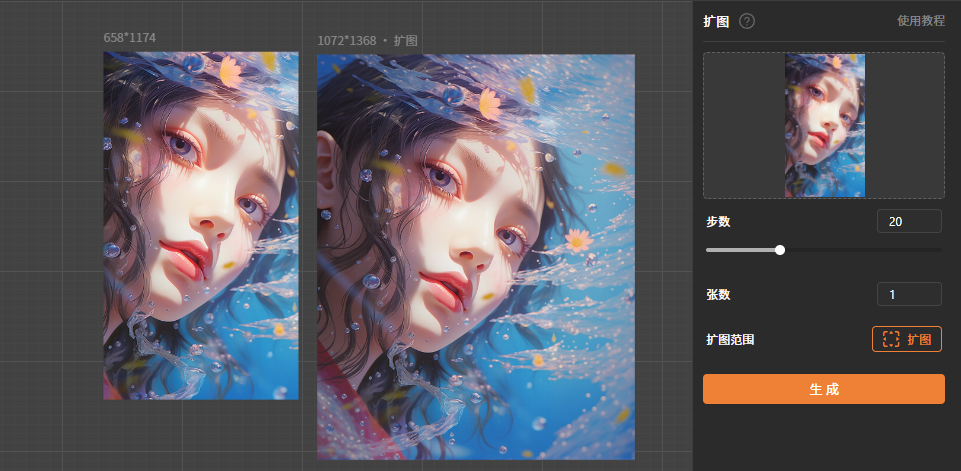Click the 扩图 range button
The image size is (961, 471).
(x=906, y=339)
